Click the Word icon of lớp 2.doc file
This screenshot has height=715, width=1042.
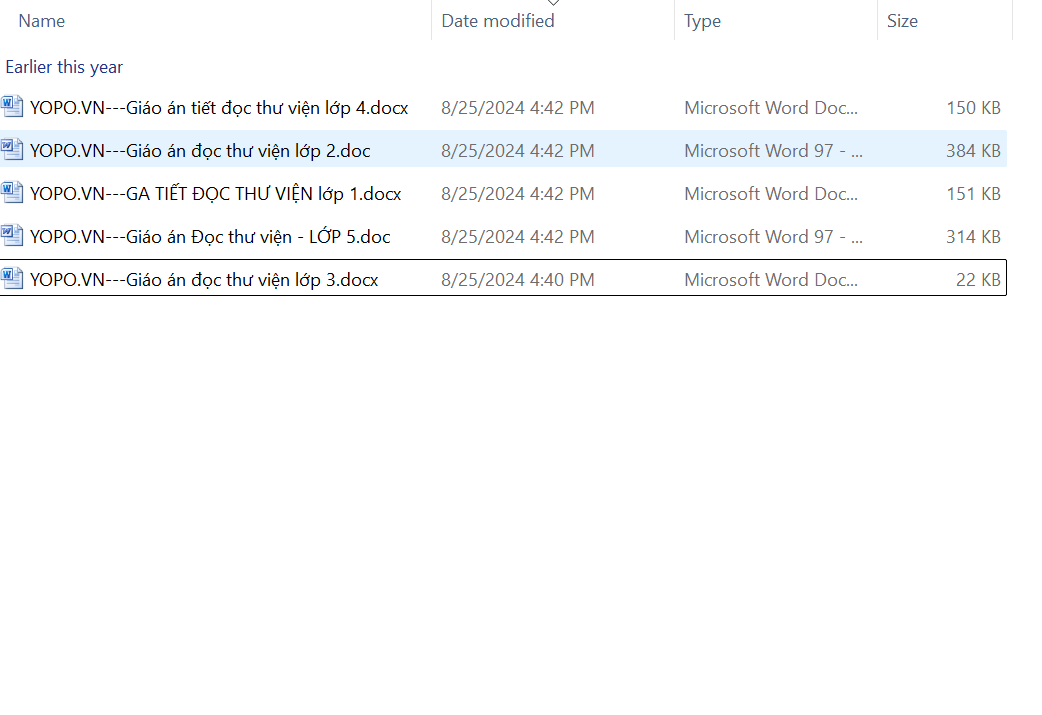[x=12, y=150]
